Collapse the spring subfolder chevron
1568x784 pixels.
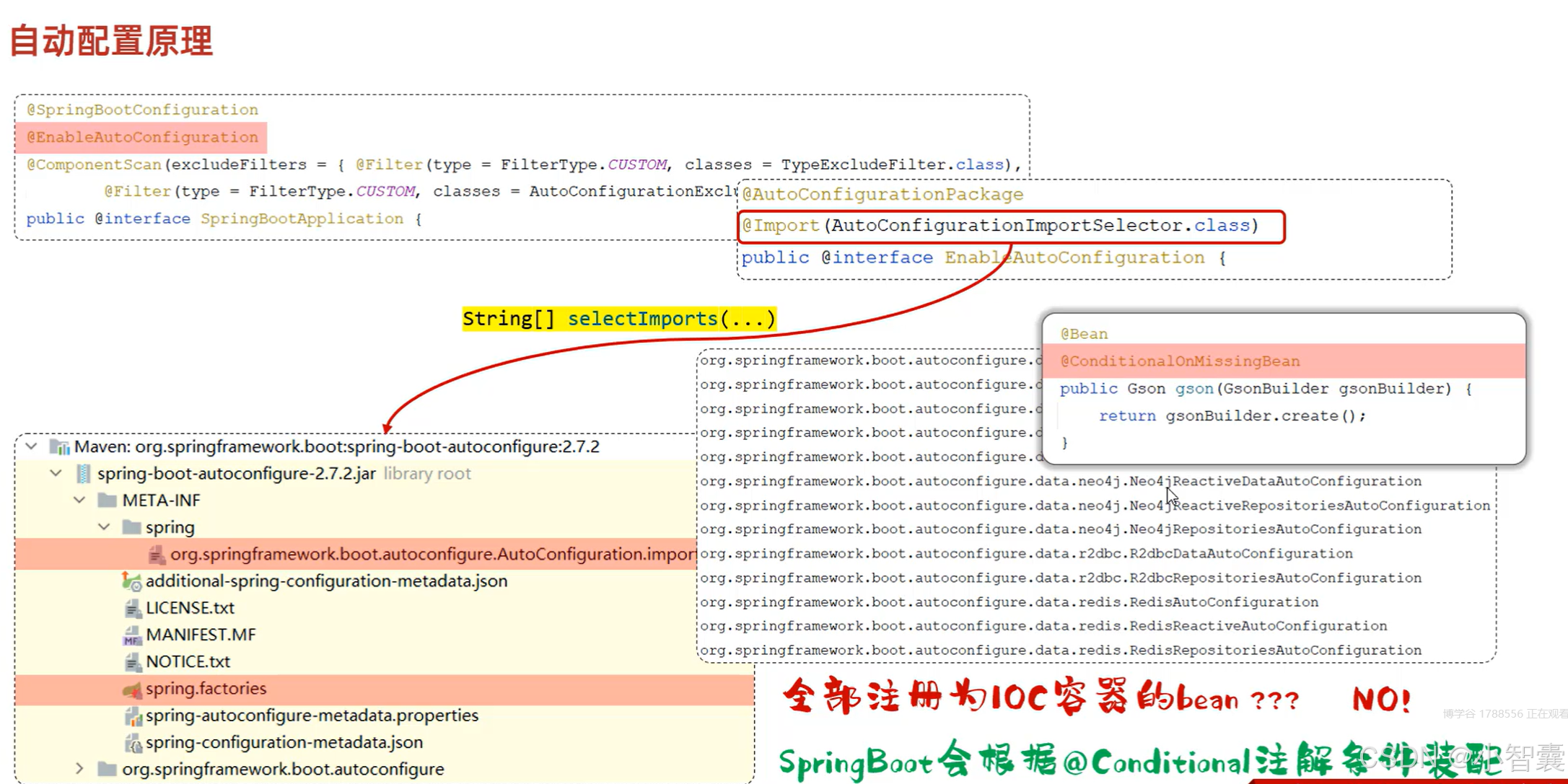pyautogui.click(x=104, y=527)
